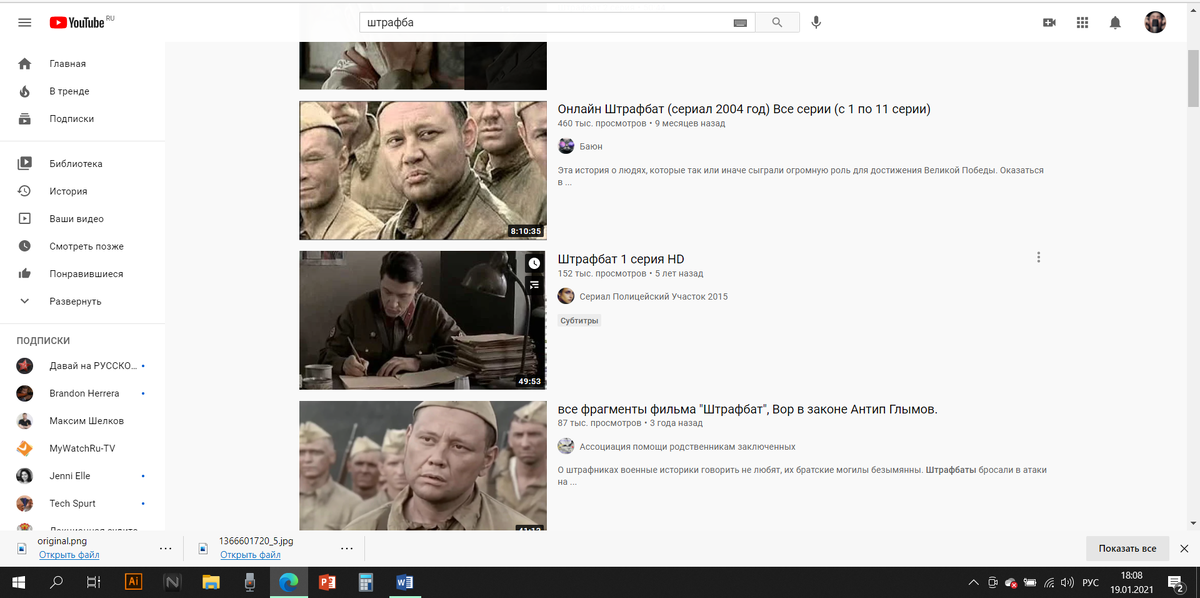Add Штрафбат 1 серия HD to watch later
The height and width of the screenshot is (598, 1200).
coord(534,263)
